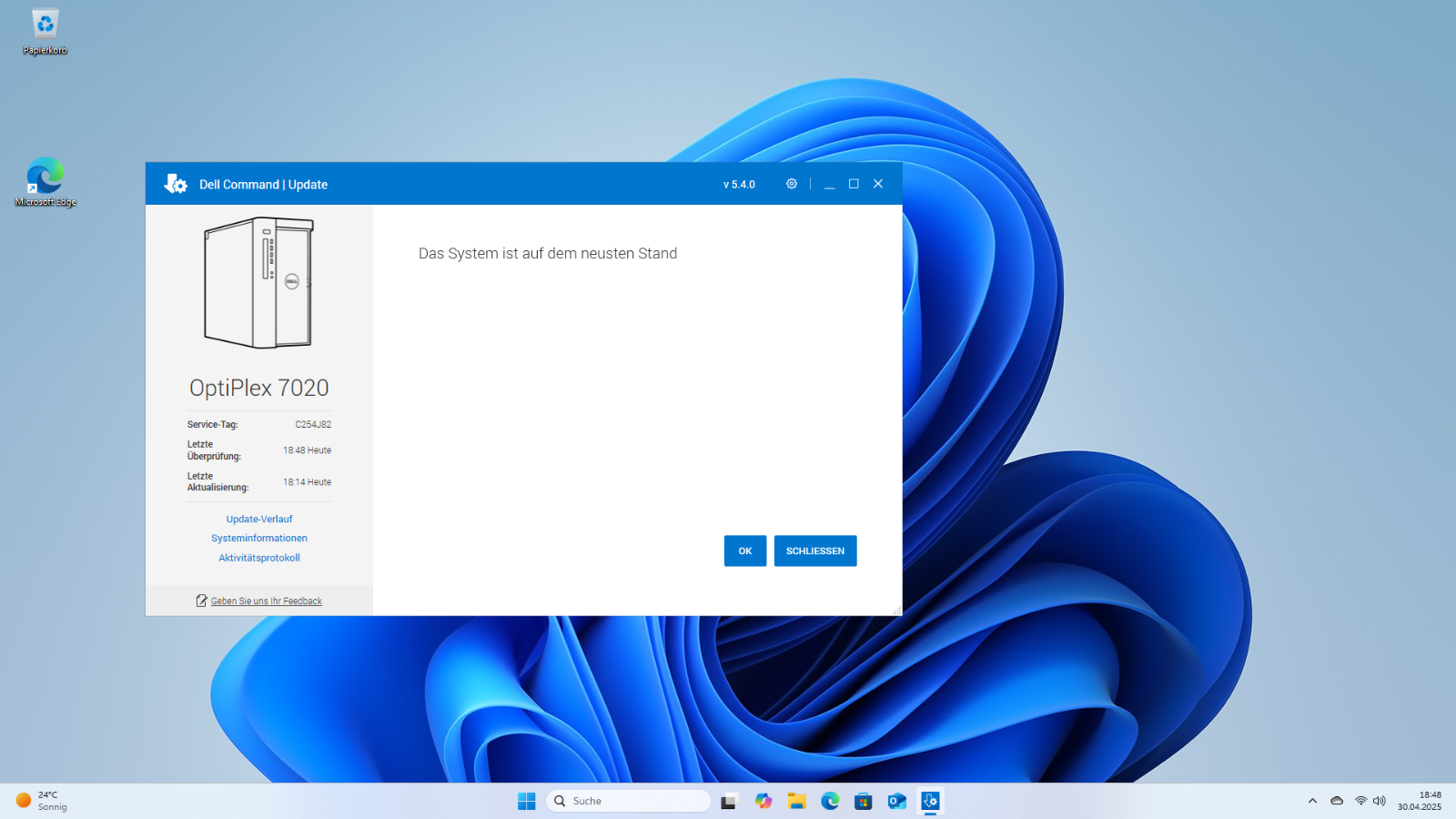Image resolution: width=1456 pixels, height=819 pixels.
Task: Click the SCHLIESSEN button
Action: (815, 551)
